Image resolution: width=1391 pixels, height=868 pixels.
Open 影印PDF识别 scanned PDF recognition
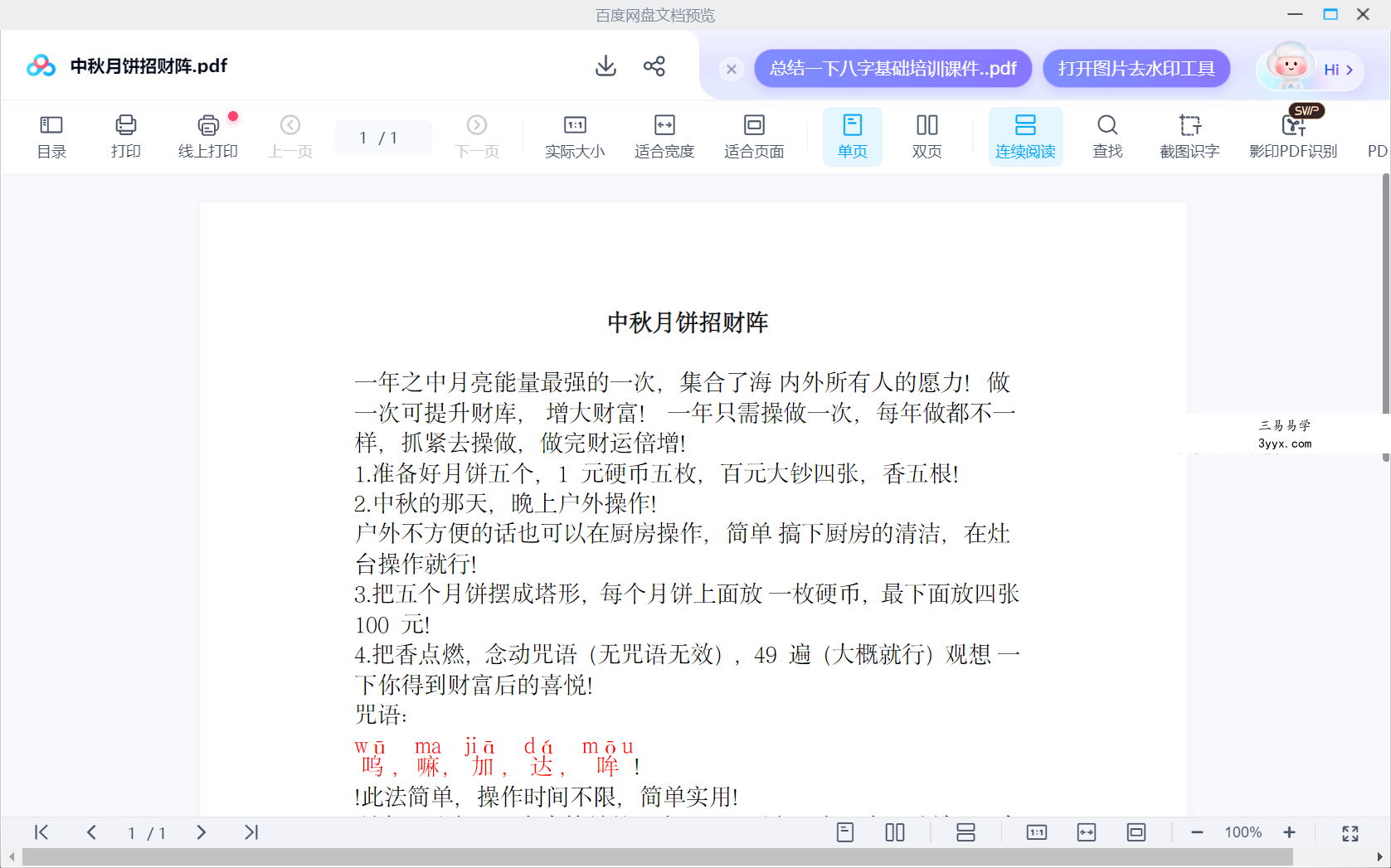pos(1293,137)
